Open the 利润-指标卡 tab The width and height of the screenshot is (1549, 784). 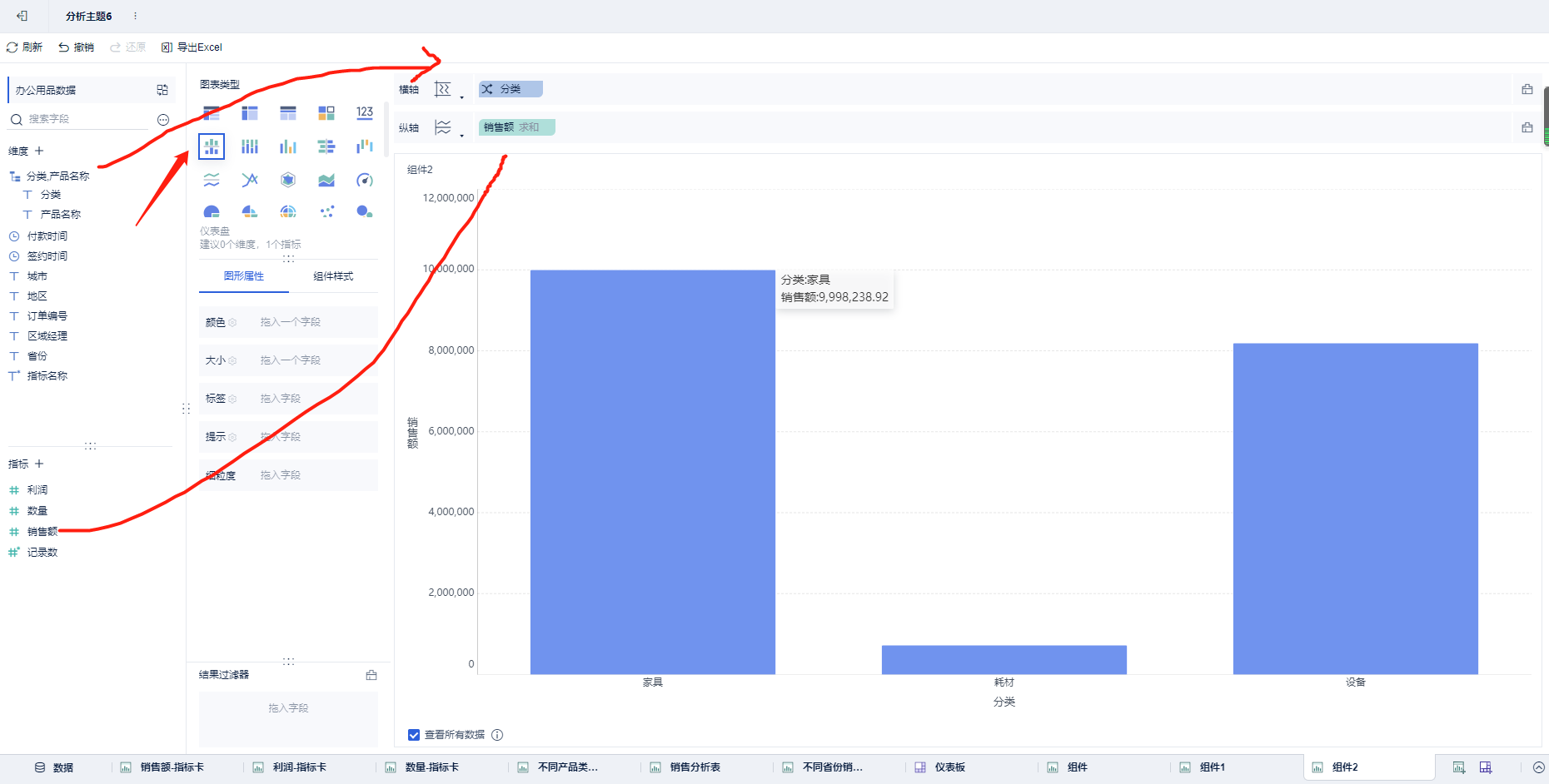(291, 767)
